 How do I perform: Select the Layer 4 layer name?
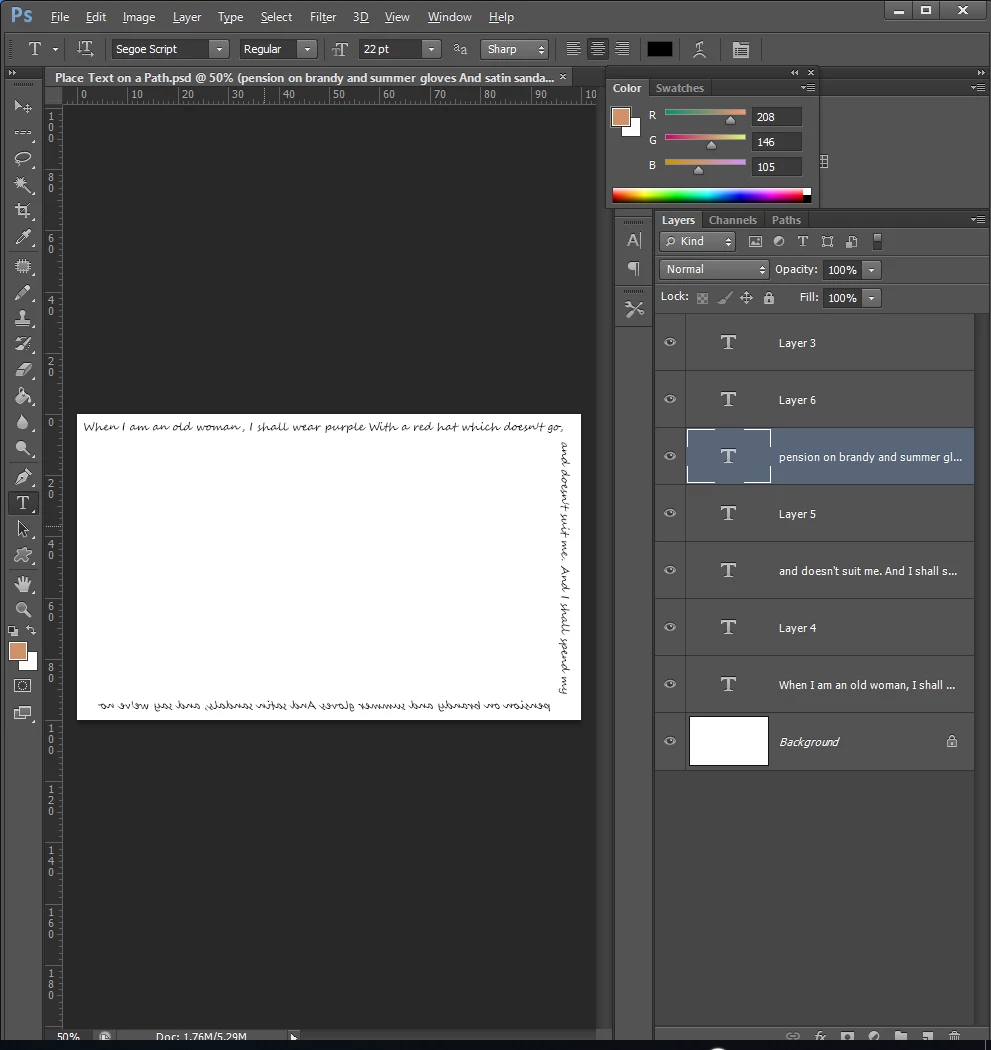tap(797, 628)
